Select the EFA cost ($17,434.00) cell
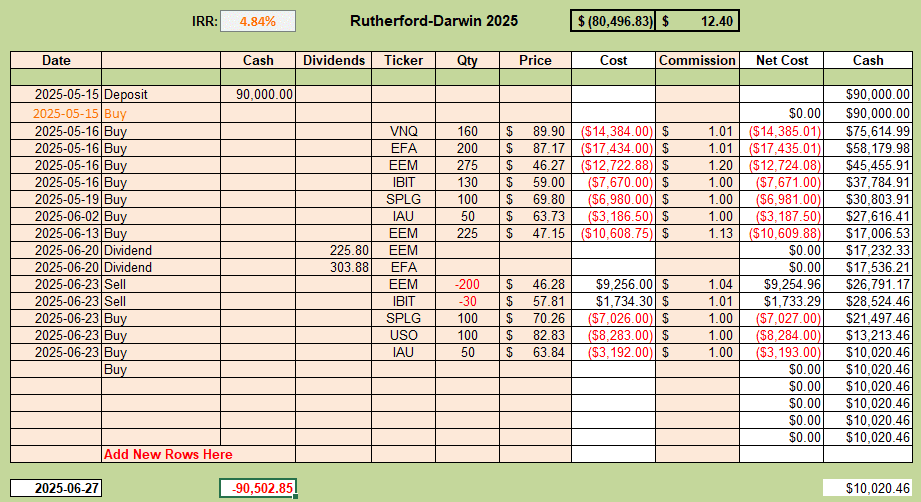Viewport: 921px width, 502px height. pyautogui.click(x=613, y=149)
